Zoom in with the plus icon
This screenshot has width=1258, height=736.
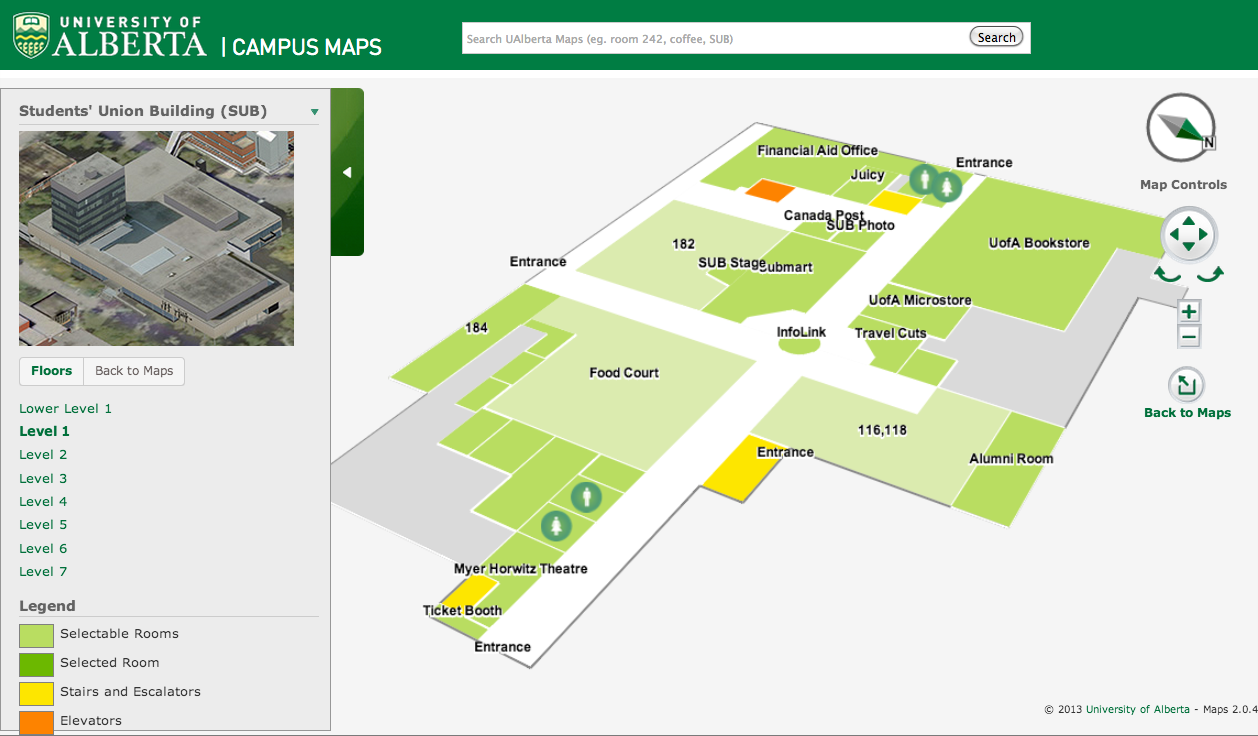1188,311
